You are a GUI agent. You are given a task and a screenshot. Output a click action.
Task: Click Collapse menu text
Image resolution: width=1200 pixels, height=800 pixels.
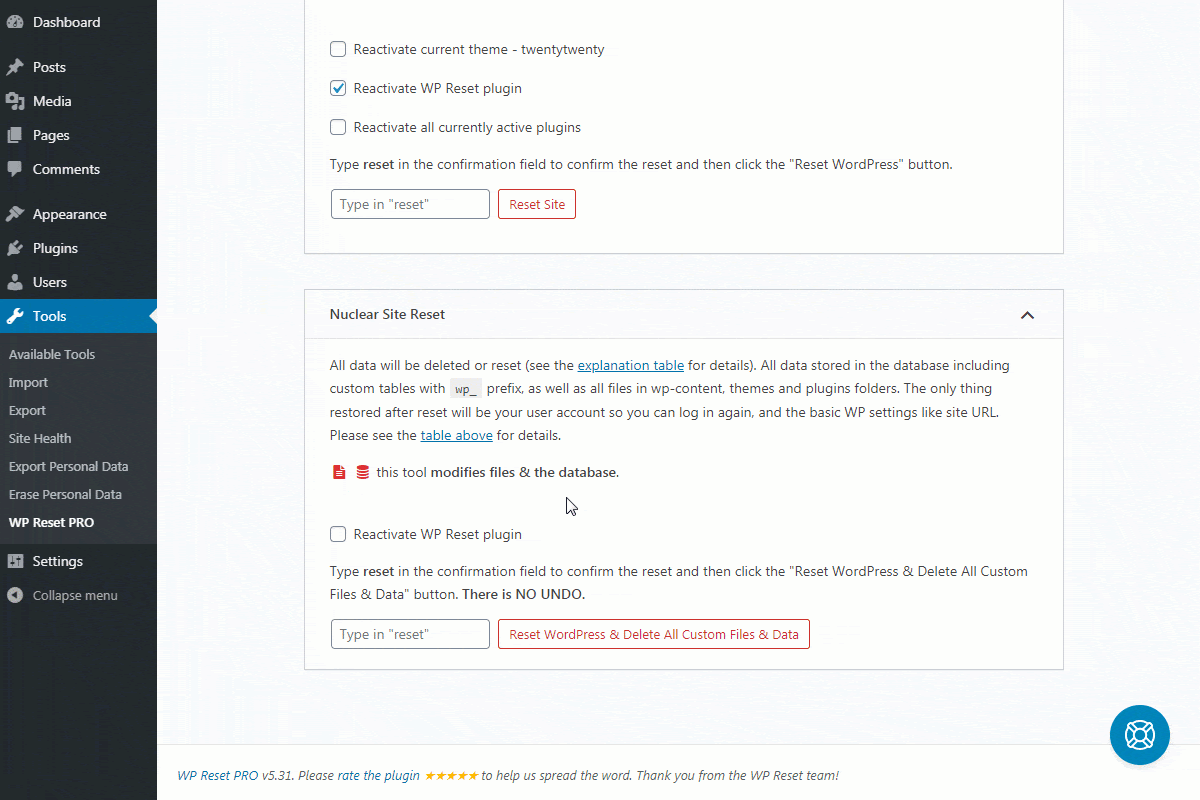tap(75, 595)
